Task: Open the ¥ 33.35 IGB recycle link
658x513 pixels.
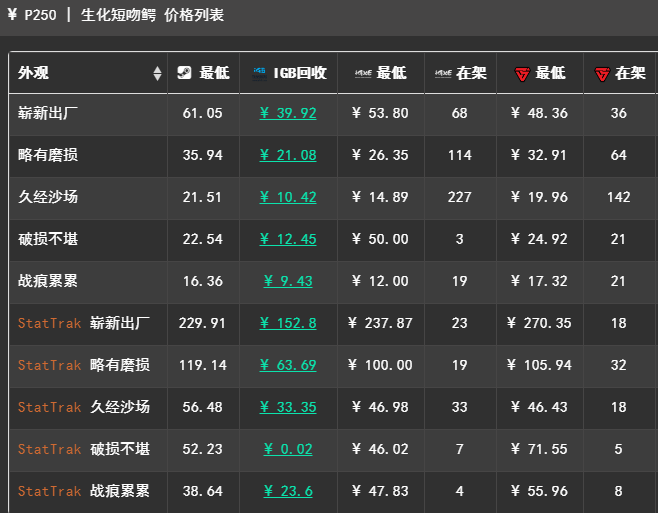Action: click(x=288, y=407)
